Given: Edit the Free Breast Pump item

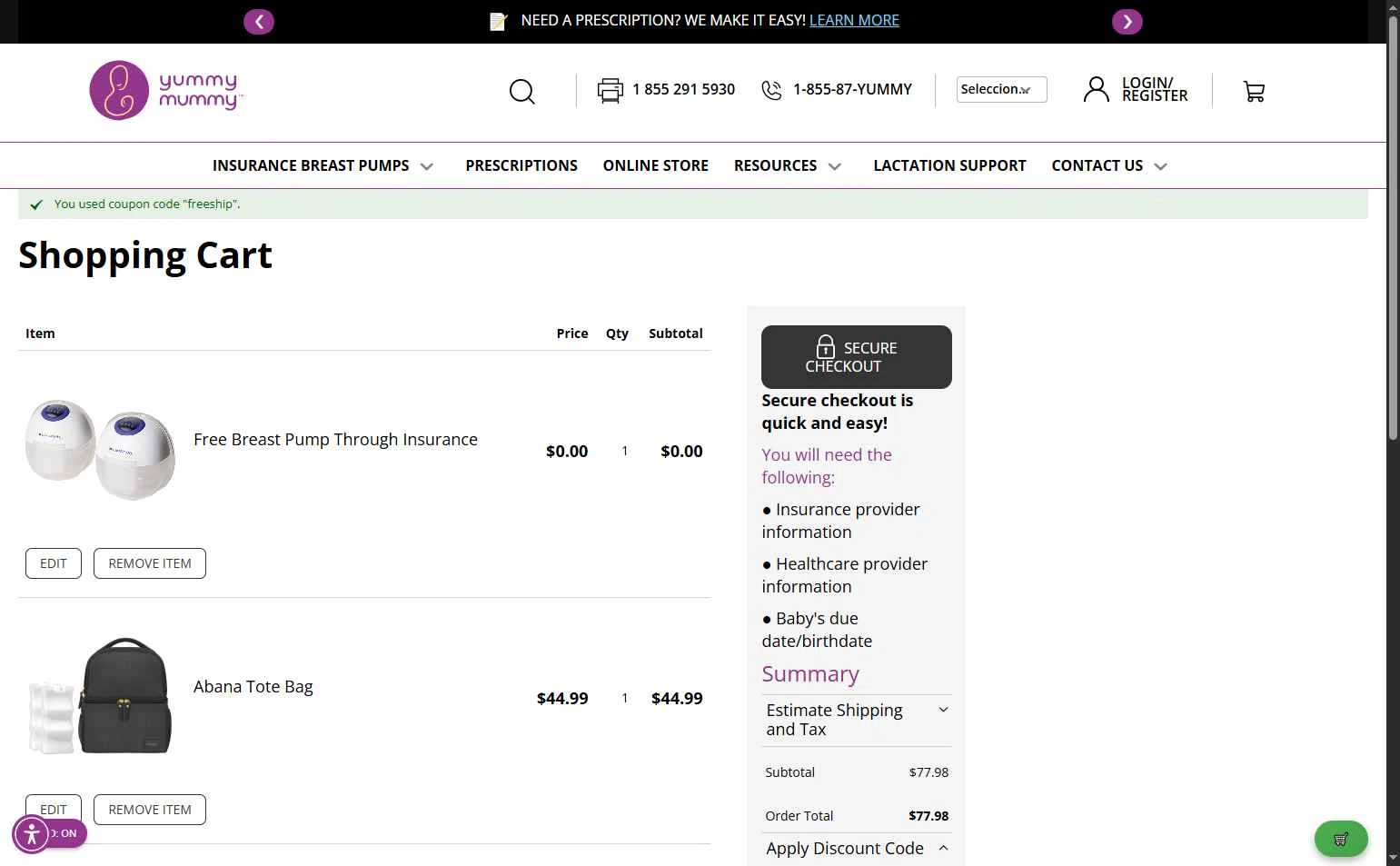Looking at the screenshot, I should point(54,563).
